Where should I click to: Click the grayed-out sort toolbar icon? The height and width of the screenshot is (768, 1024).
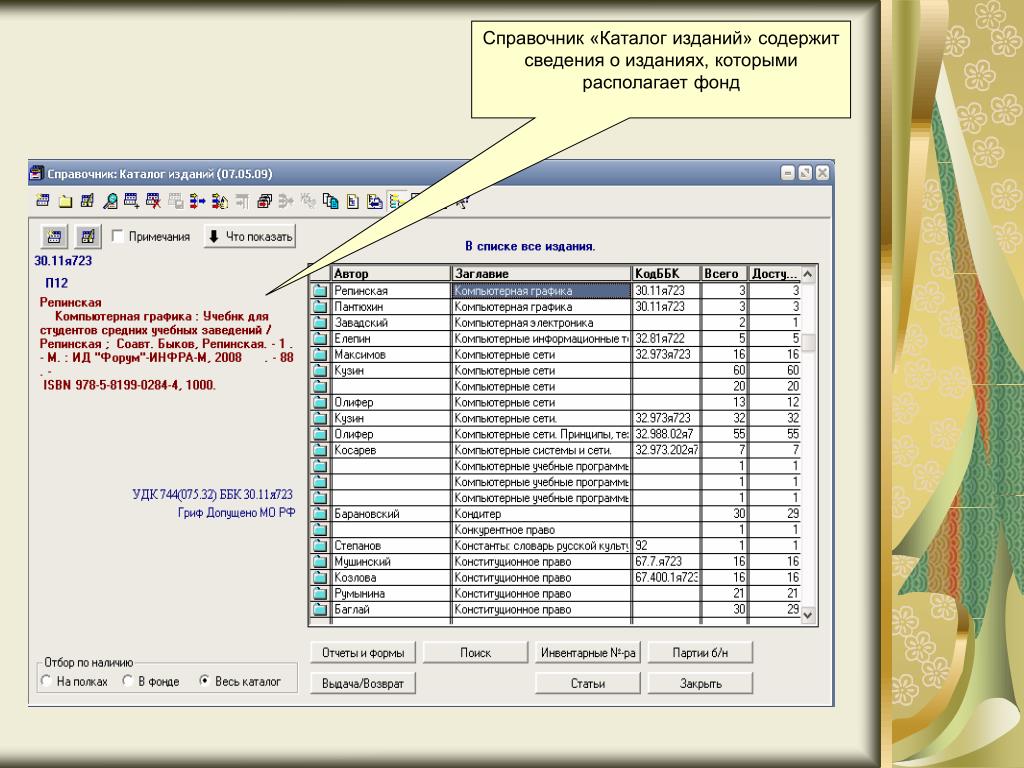[x=242, y=201]
